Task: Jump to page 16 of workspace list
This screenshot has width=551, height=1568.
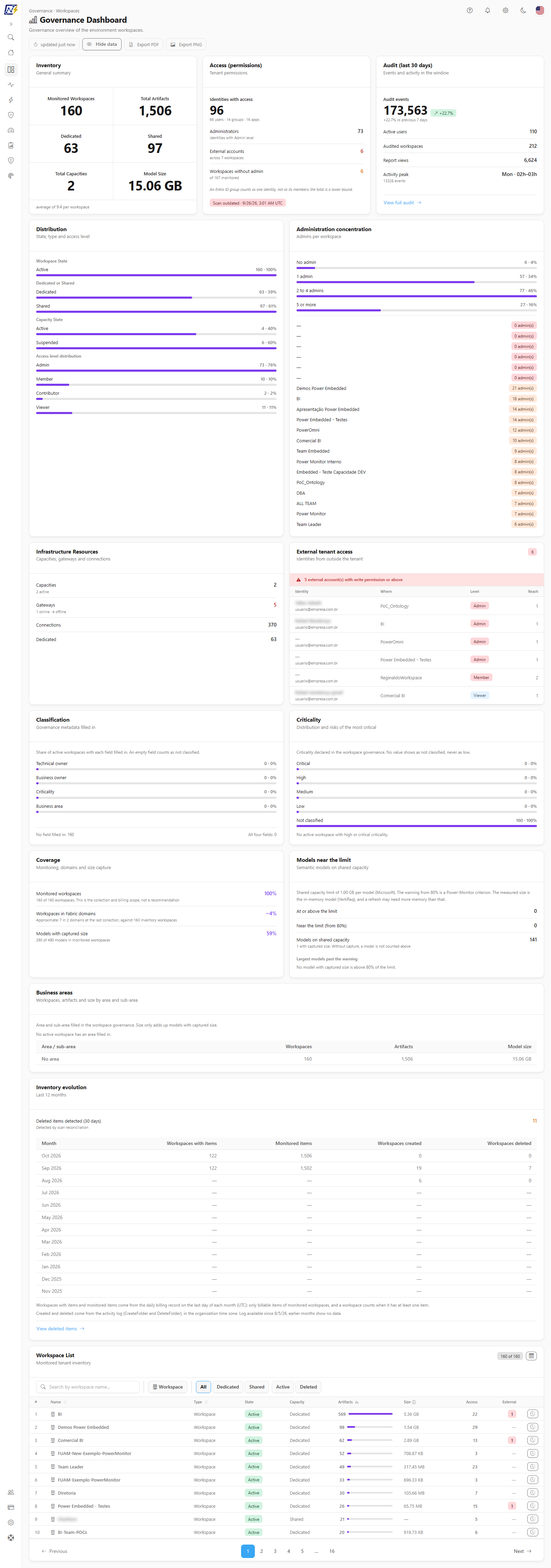Action: 332,1551
